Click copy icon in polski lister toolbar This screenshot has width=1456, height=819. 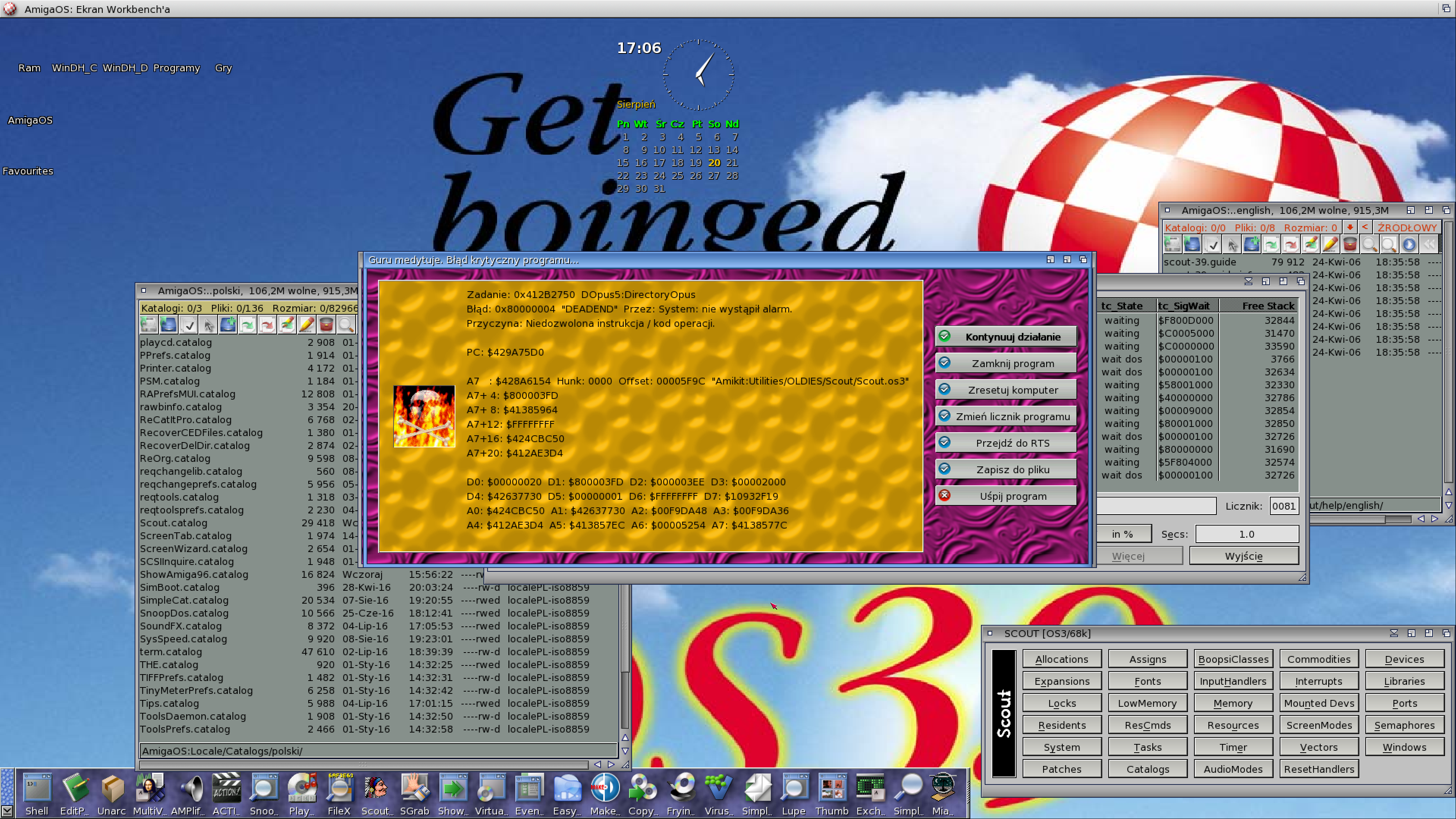coord(248,325)
